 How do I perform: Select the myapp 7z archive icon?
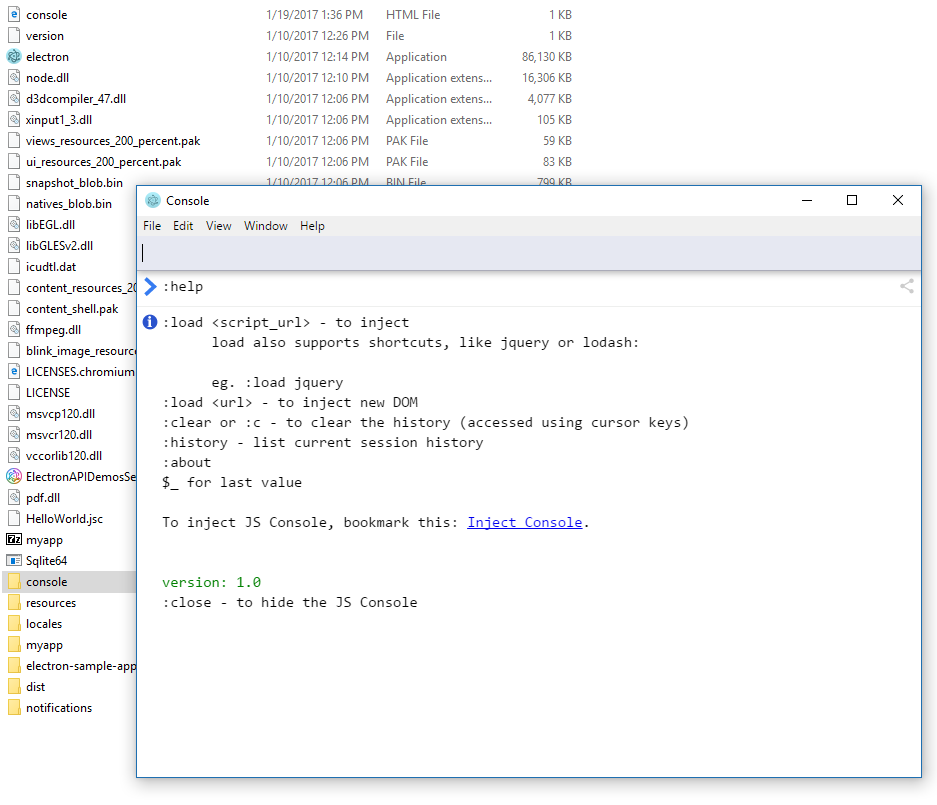[14, 540]
